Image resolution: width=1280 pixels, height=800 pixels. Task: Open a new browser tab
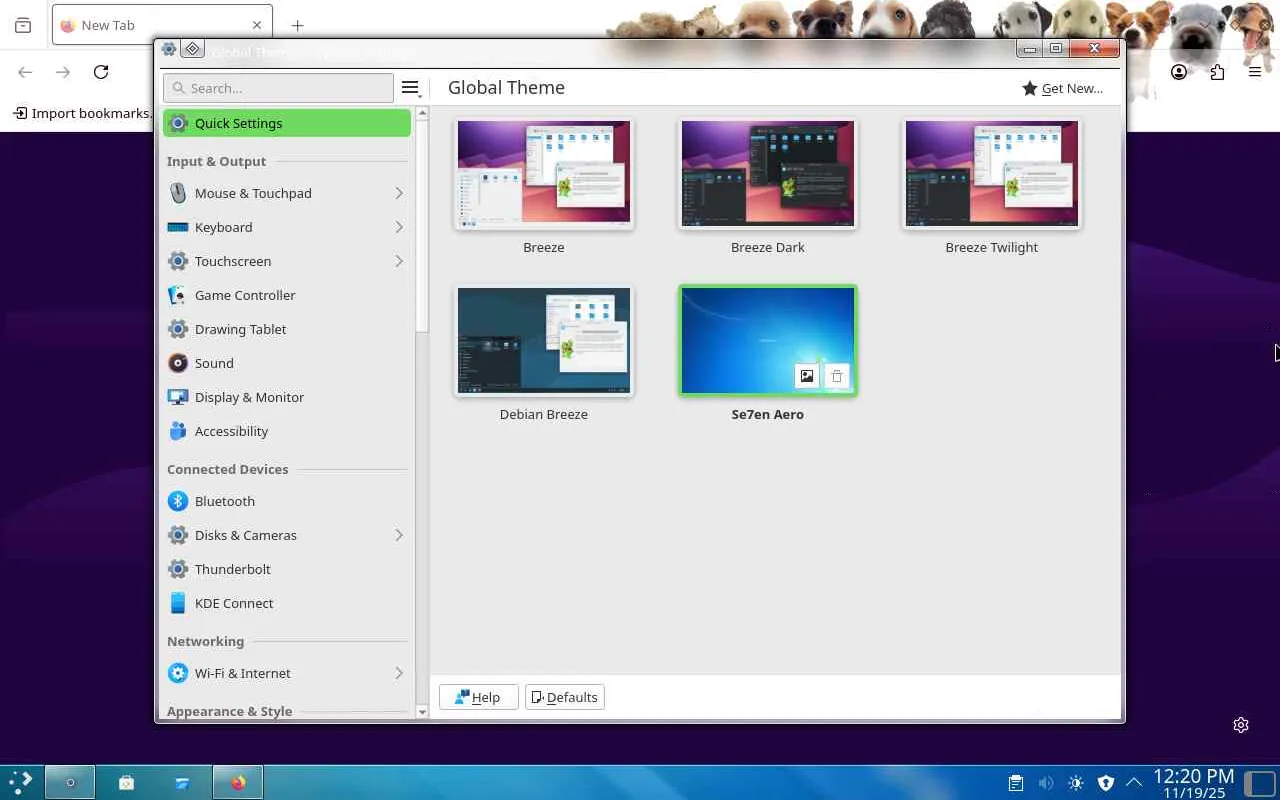(297, 25)
